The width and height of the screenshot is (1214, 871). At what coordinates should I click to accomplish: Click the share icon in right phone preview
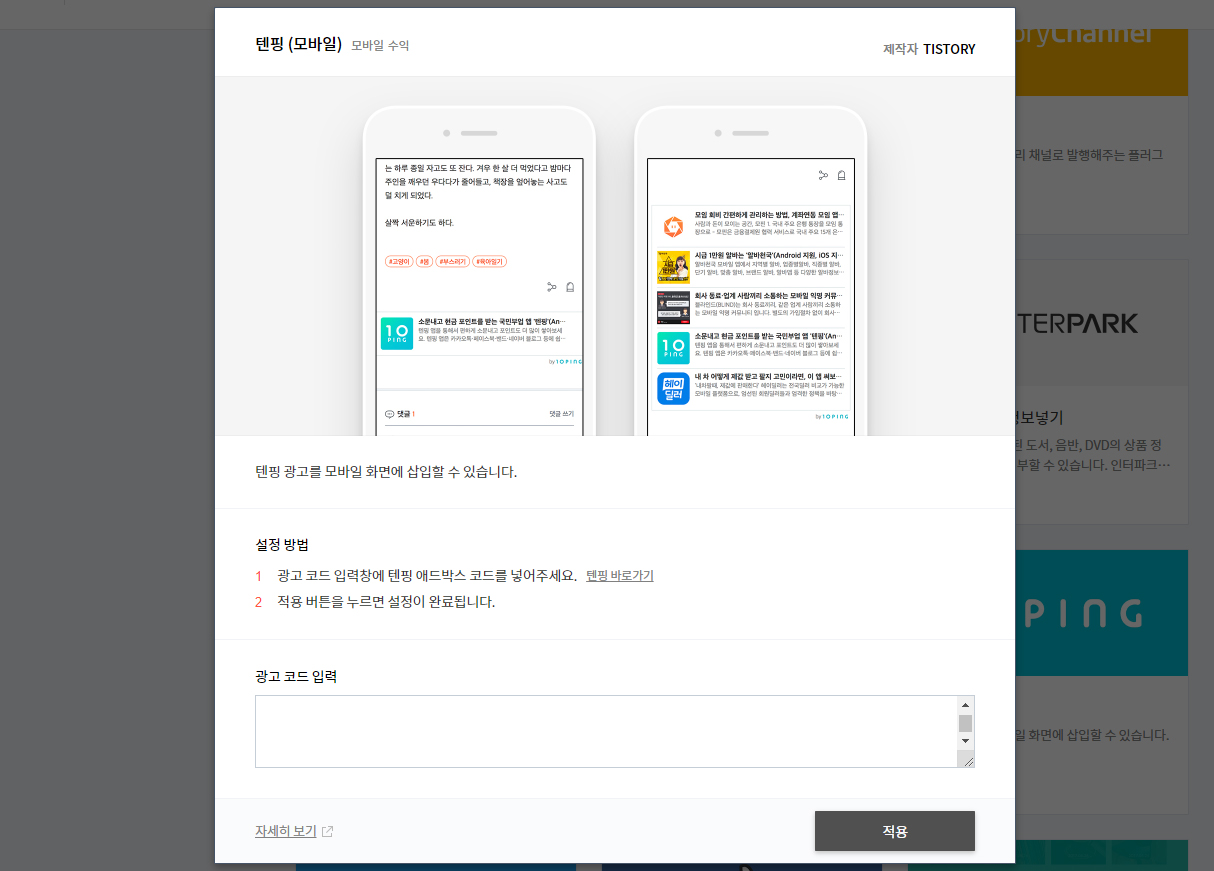pos(823,175)
